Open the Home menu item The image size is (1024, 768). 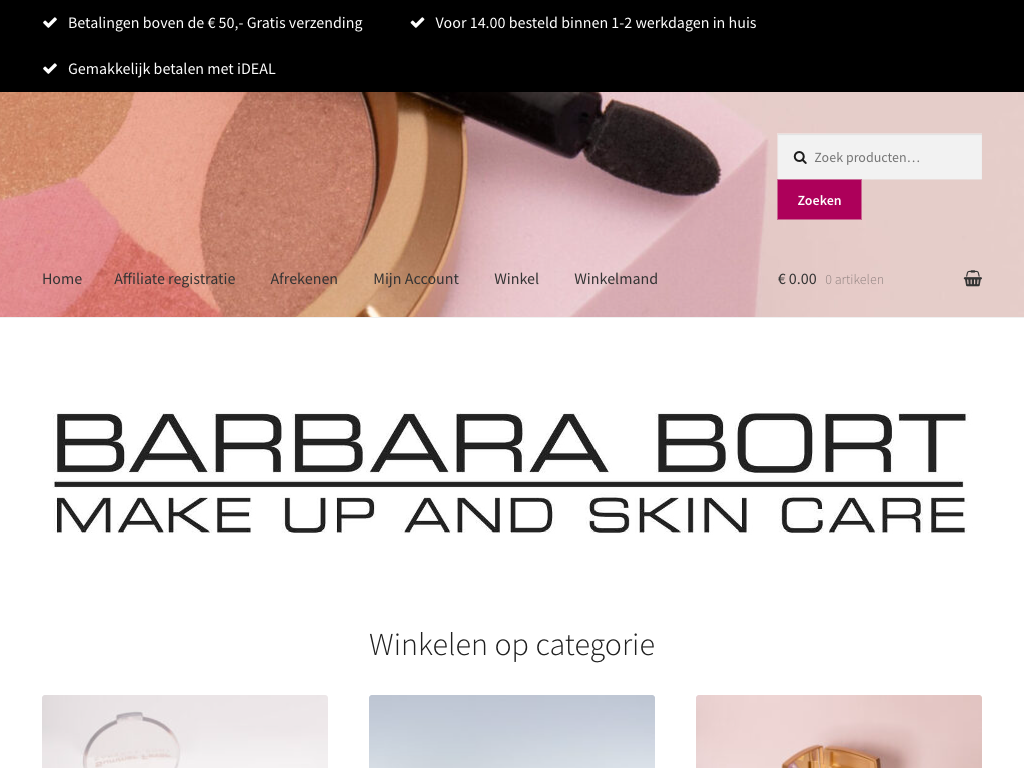pyautogui.click(x=62, y=279)
